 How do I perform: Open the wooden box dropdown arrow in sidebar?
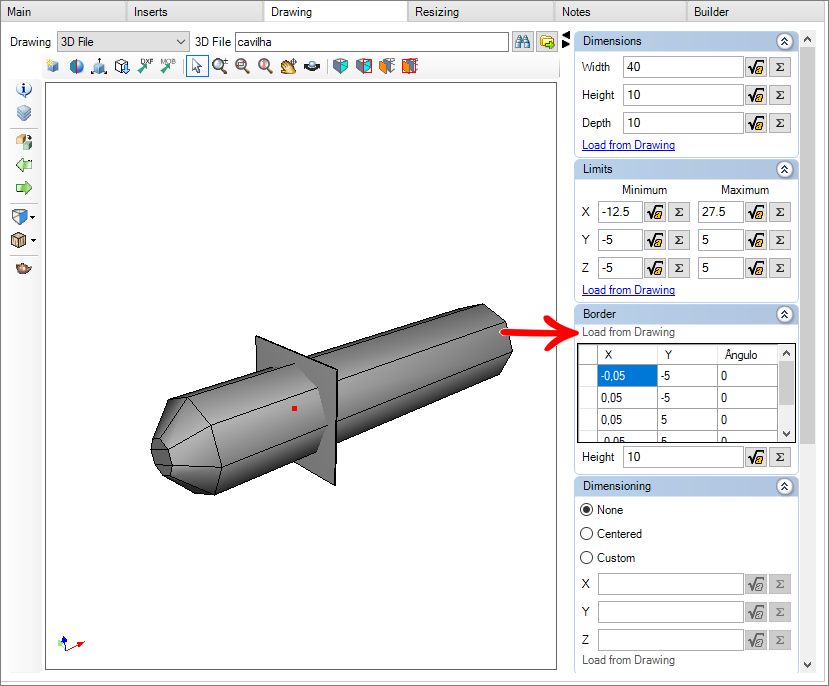[33, 240]
